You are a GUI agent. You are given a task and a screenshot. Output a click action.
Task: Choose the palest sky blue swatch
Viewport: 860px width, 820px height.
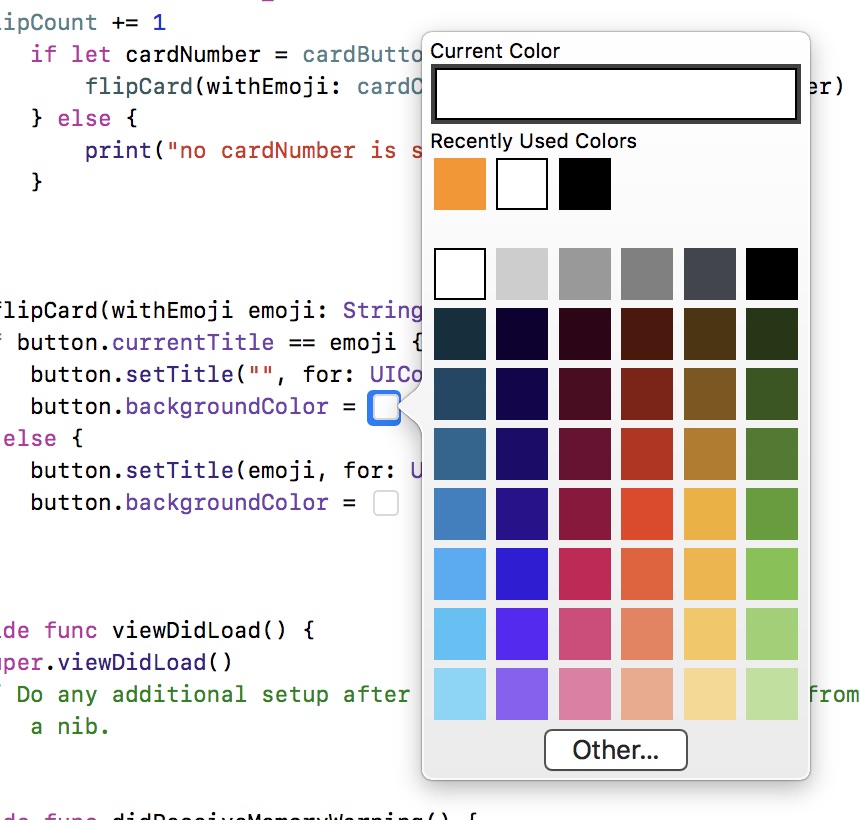460,694
